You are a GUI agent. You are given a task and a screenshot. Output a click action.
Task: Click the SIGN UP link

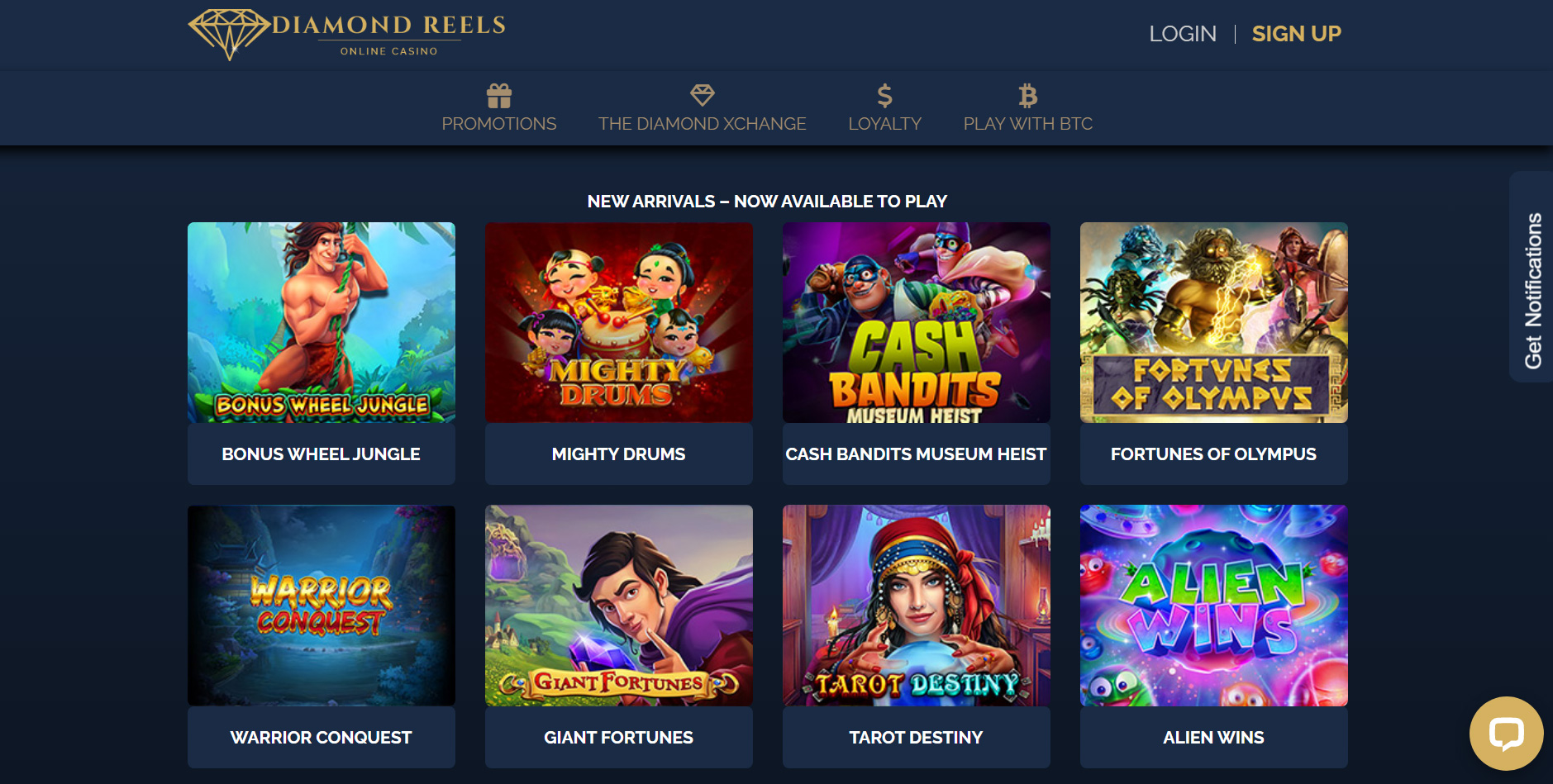[1296, 34]
